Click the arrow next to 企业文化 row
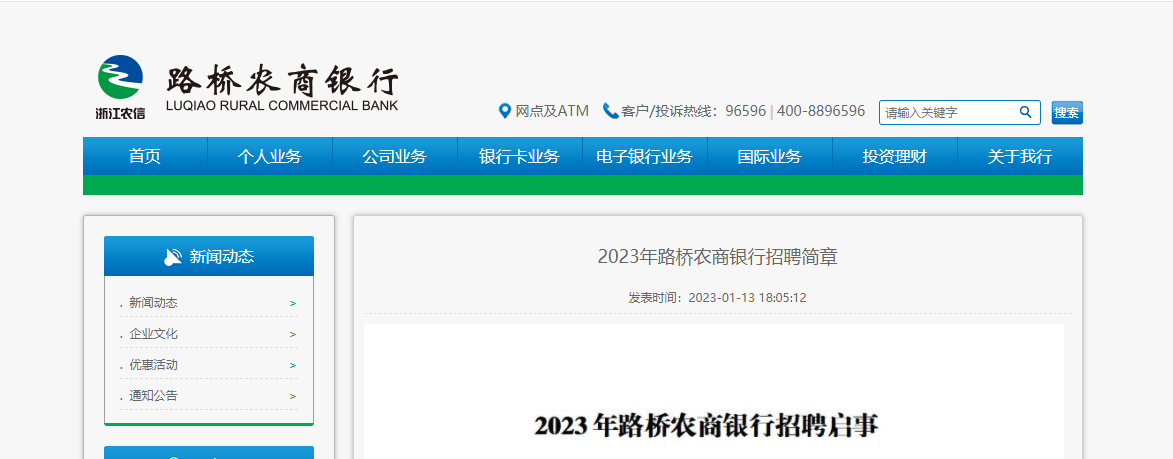The height and width of the screenshot is (459, 1173). click(293, 334)
